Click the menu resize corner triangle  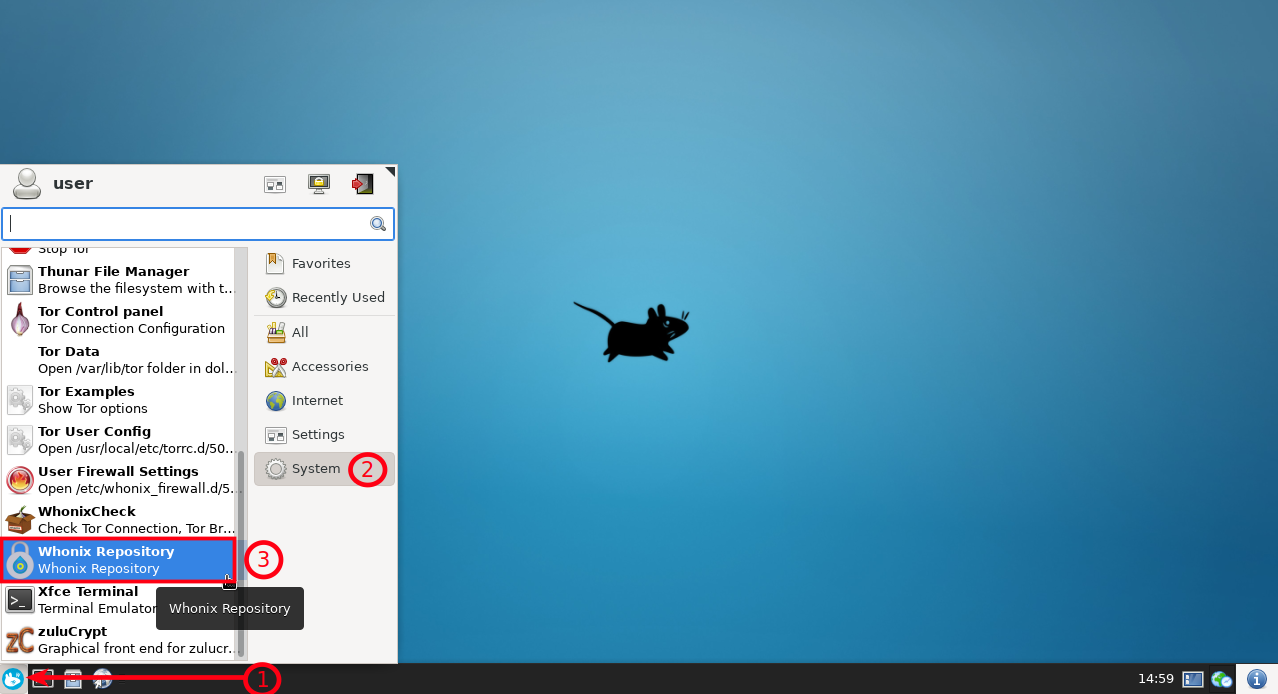coord(391,171)
